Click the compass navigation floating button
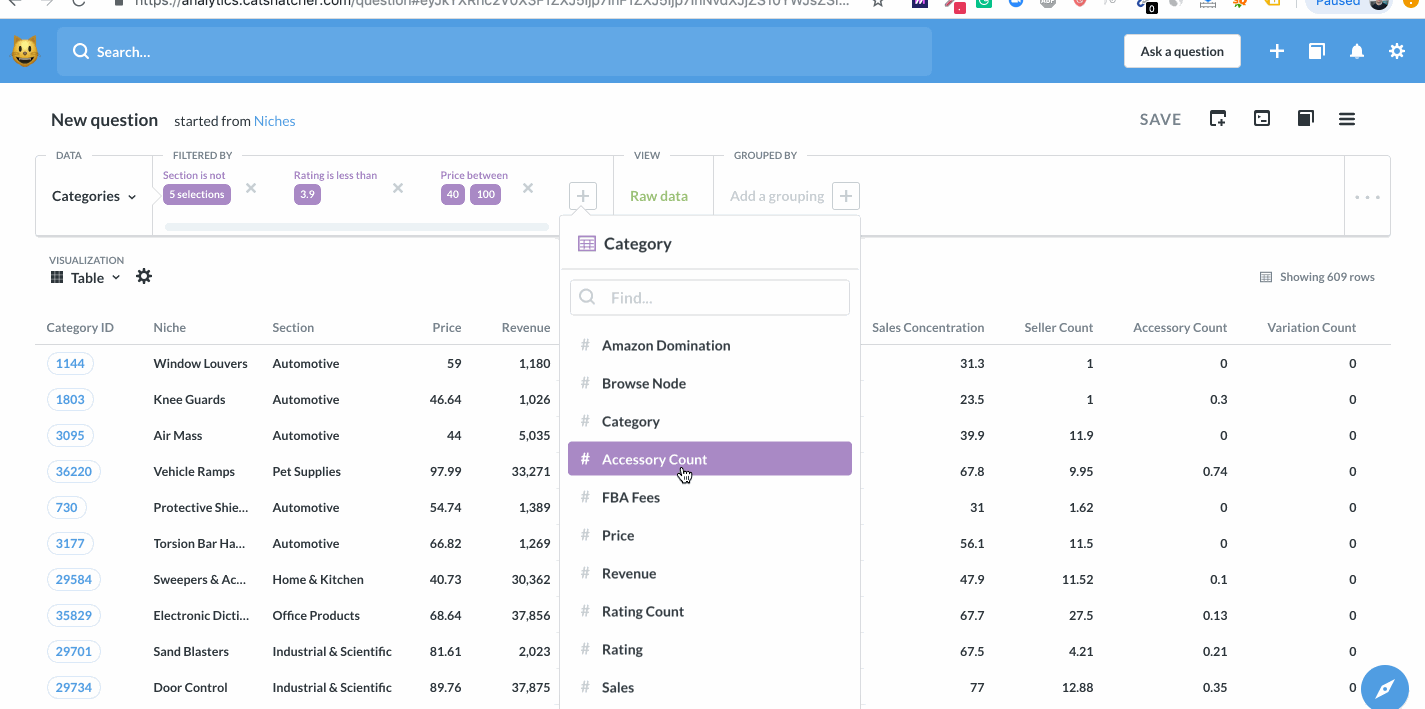The image size is (1425, 709). [1385, 688]
